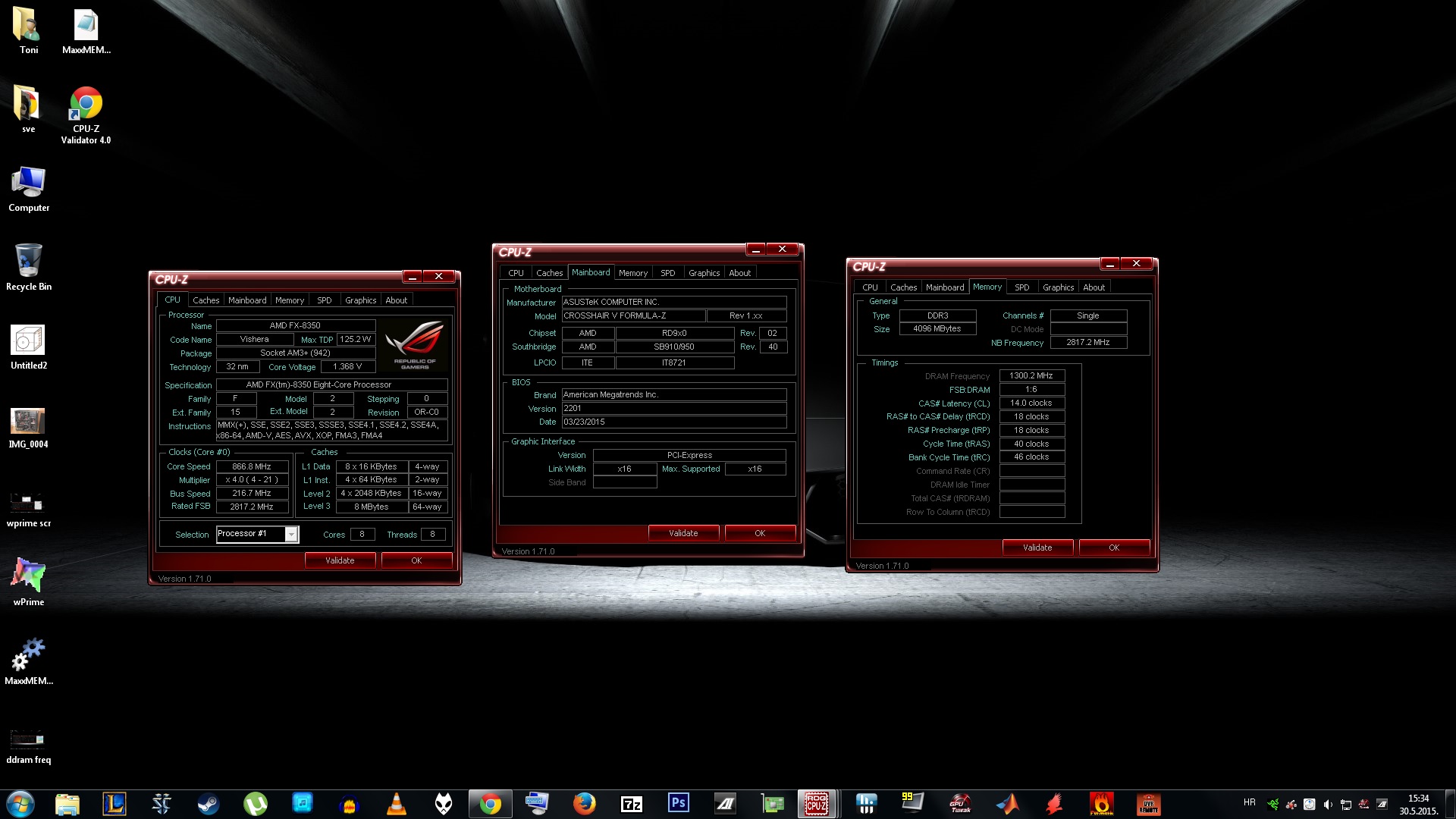Open About tab in left CPU-Z window
This screenshot has width=1456, height=819.
click(396, 300)
